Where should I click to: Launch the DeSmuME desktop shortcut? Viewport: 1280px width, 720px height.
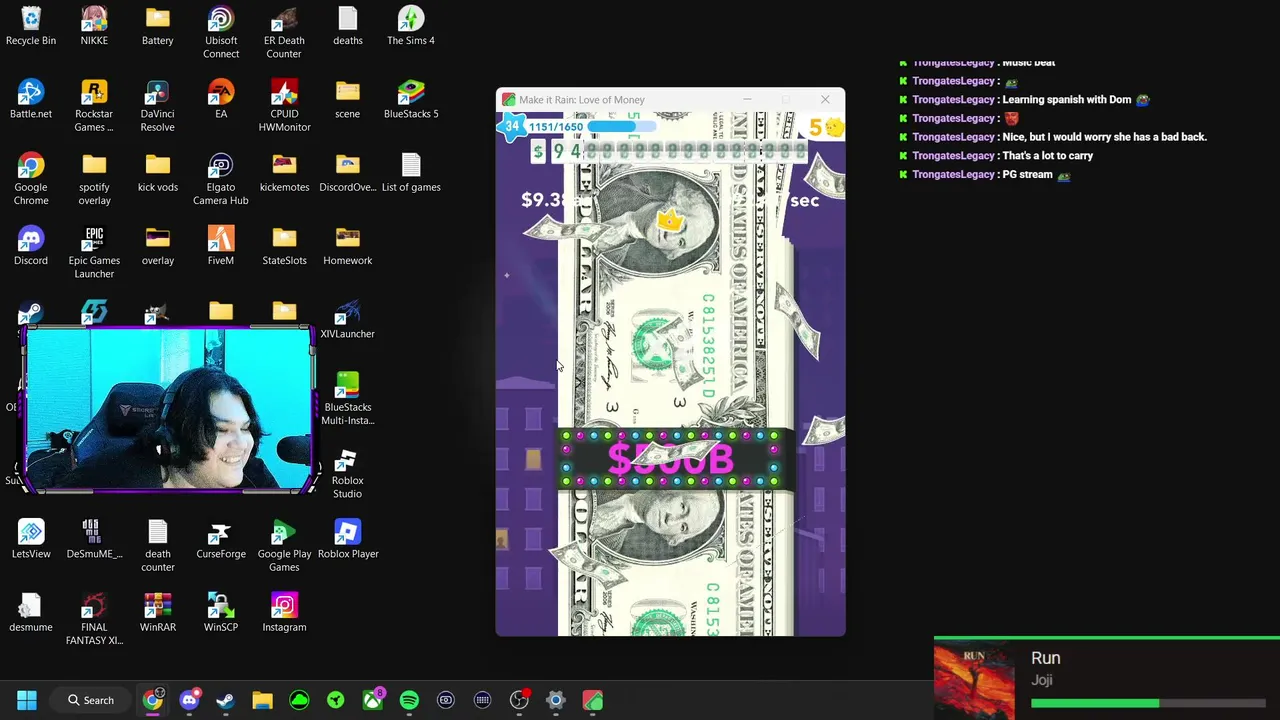tap(94, 540)
